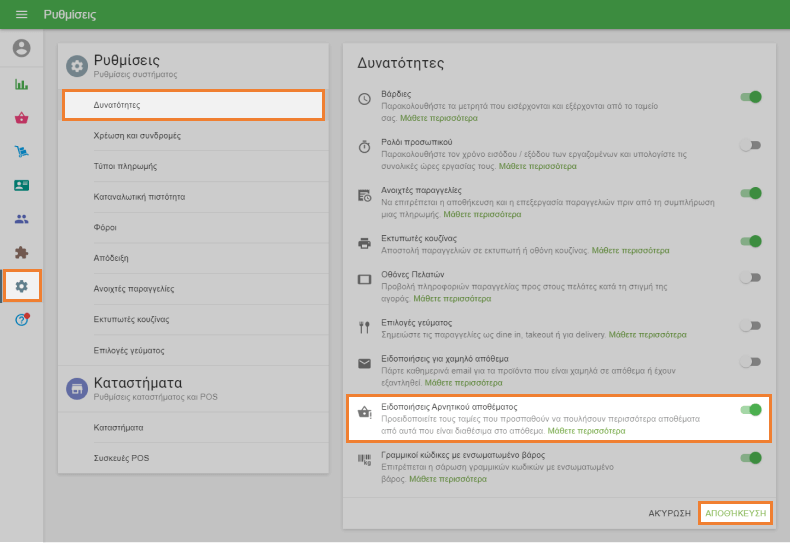Open the settings gear in sidebar
The image size is (790, 543).
(x=21, y=286)
